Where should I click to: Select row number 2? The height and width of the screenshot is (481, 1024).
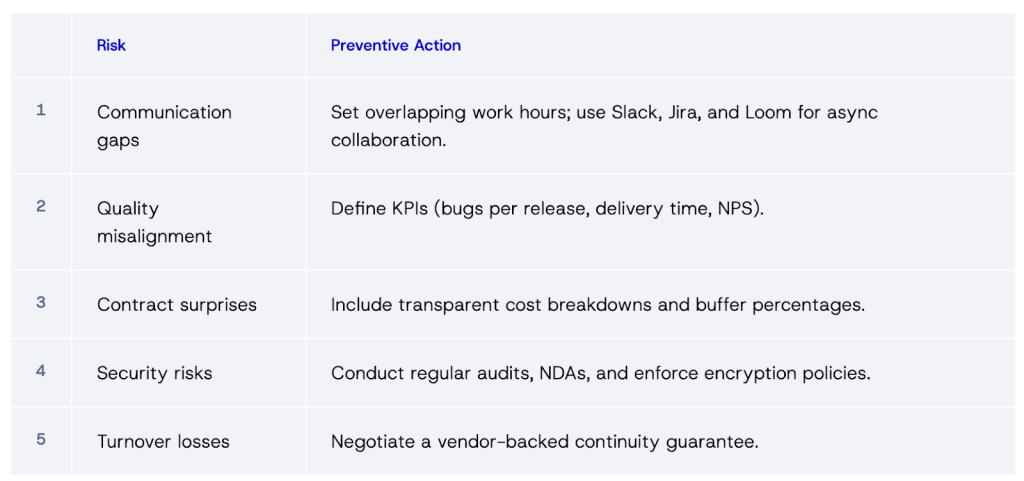click(41, 207)
